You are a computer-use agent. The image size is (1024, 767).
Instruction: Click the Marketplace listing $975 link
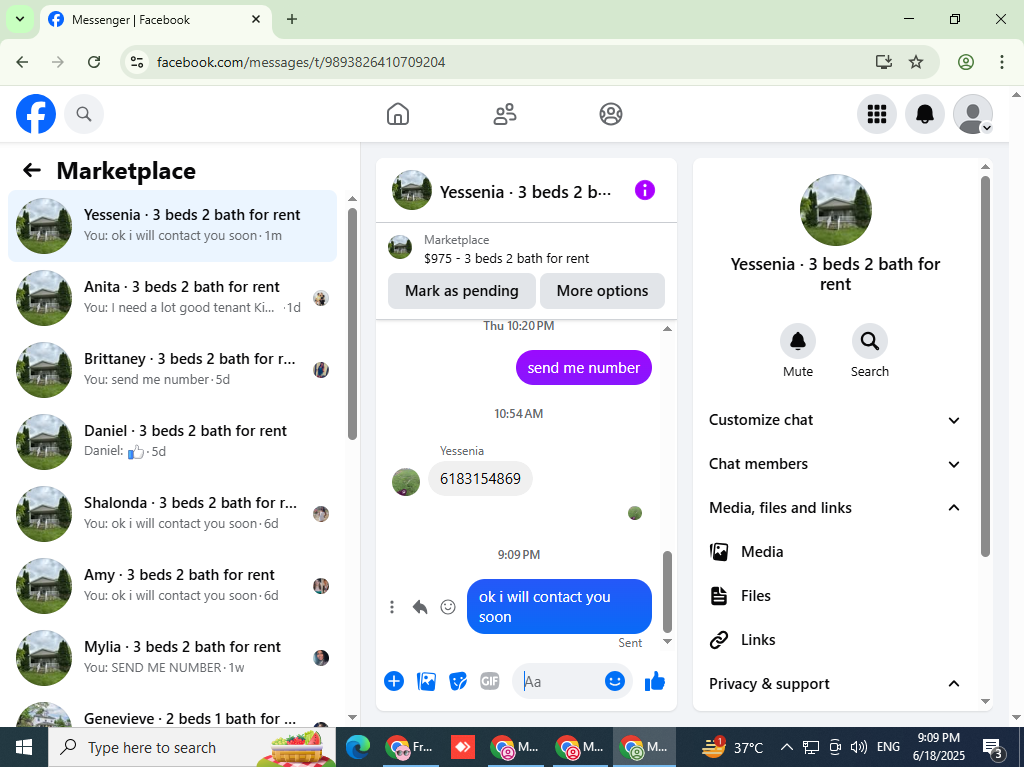506,258
